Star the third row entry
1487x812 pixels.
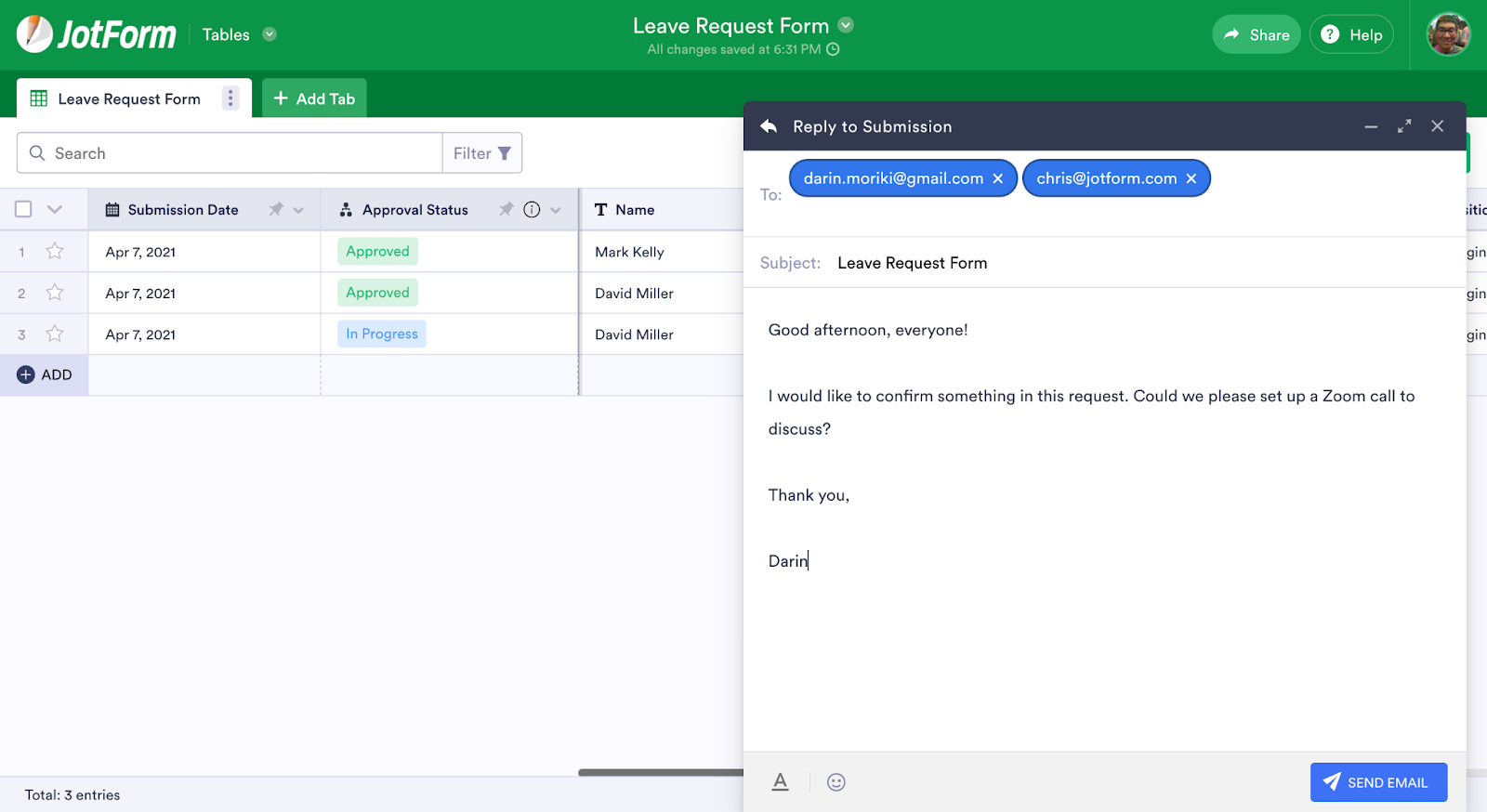pos(55,334)
